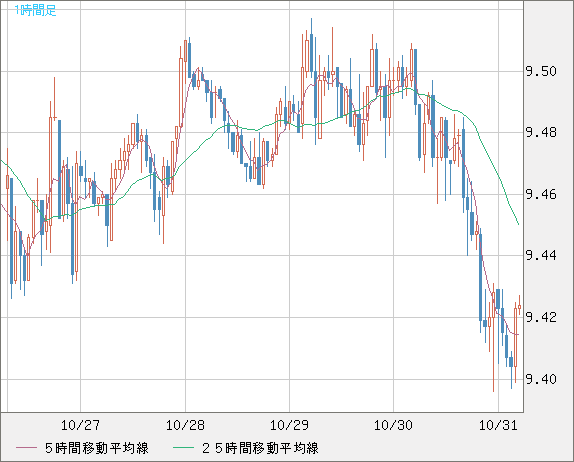Click the green 25-hour average legend line
The height and width of the screenshot is (462, 574).
pyautogui.click(x=183, y=448)
